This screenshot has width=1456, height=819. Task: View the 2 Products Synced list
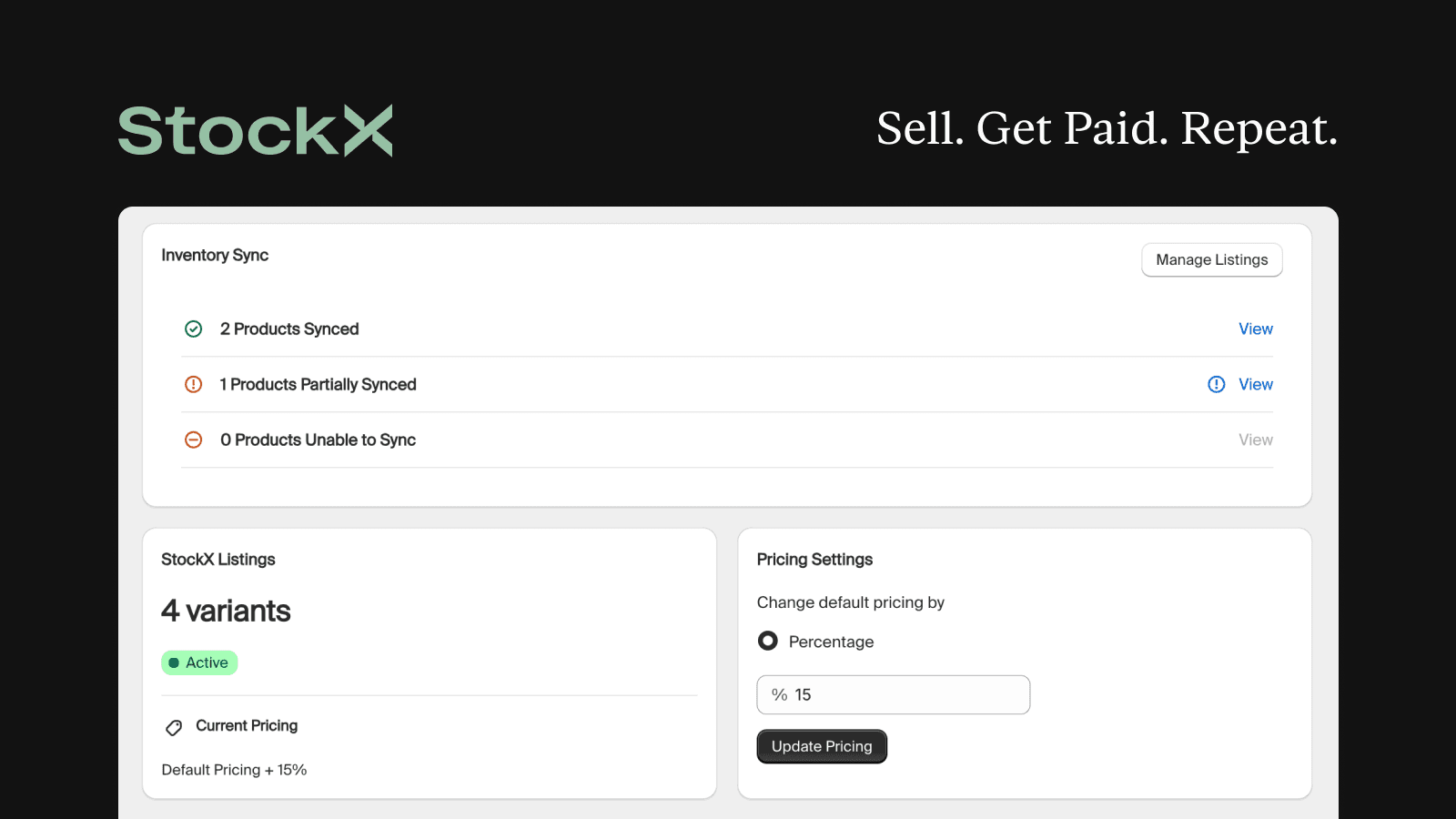coord(1255,329)
